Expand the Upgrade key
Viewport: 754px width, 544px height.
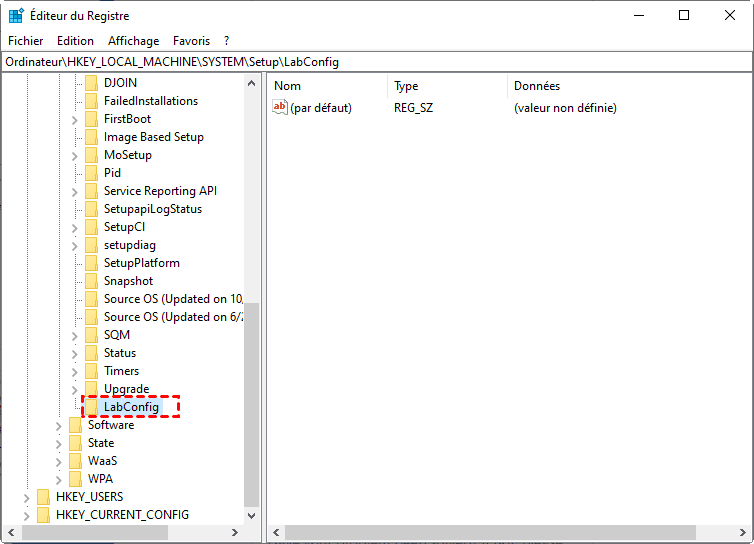pos(75,390)
